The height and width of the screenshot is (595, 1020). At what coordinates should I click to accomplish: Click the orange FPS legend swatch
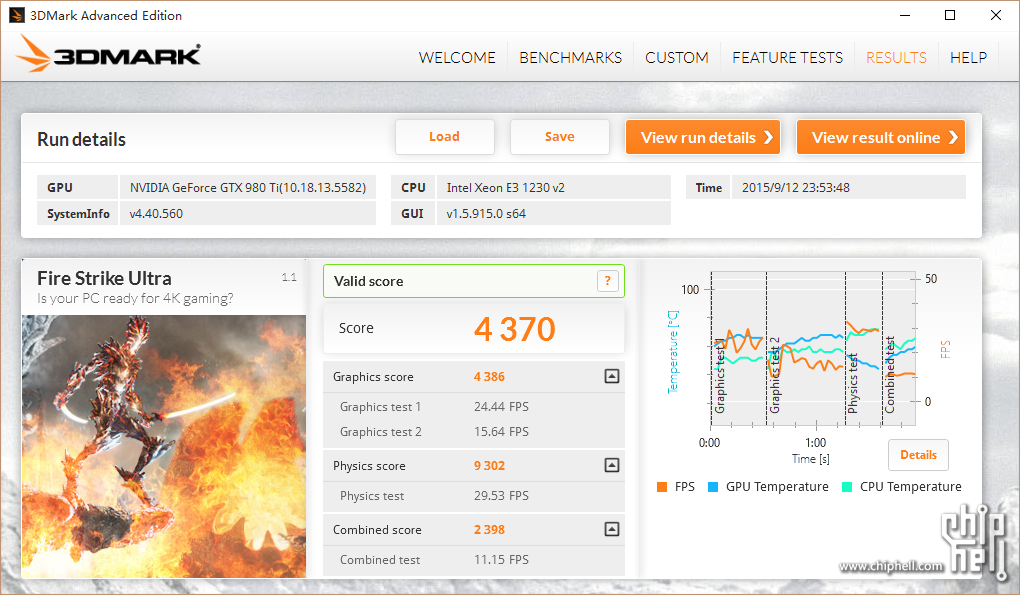[x=662, y=487]
